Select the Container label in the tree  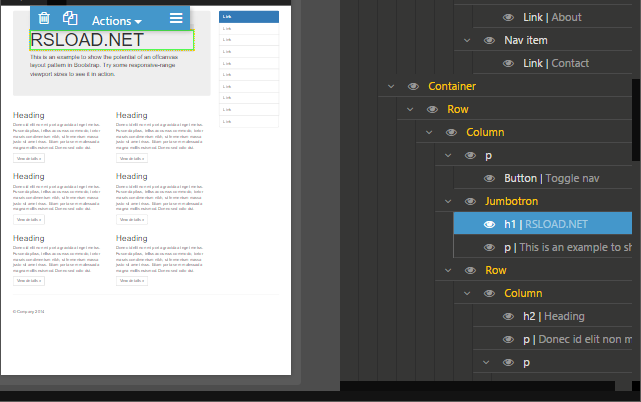click(x=452, y=86)
